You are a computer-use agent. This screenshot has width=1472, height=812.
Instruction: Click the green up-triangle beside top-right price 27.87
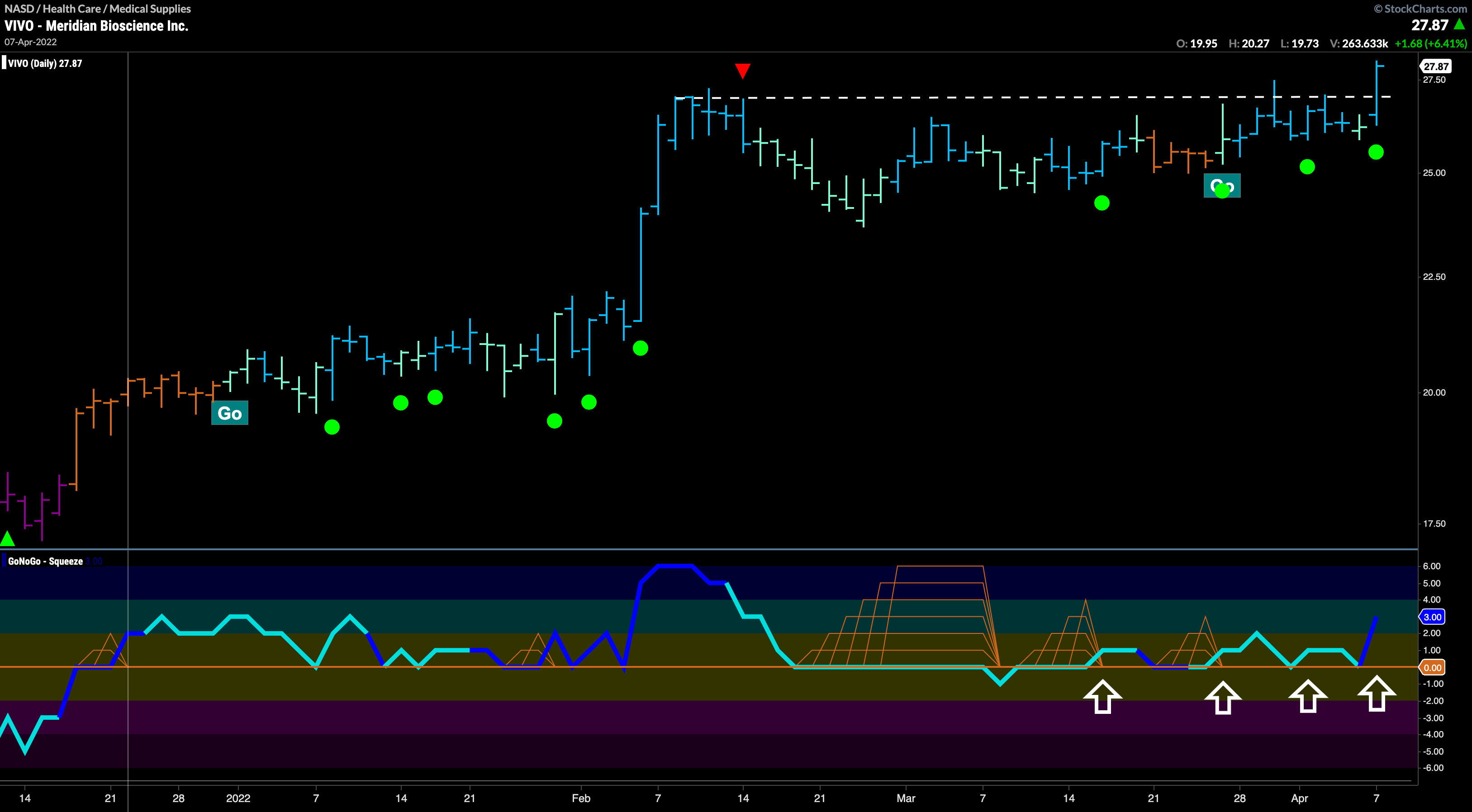pos(1459,24)
